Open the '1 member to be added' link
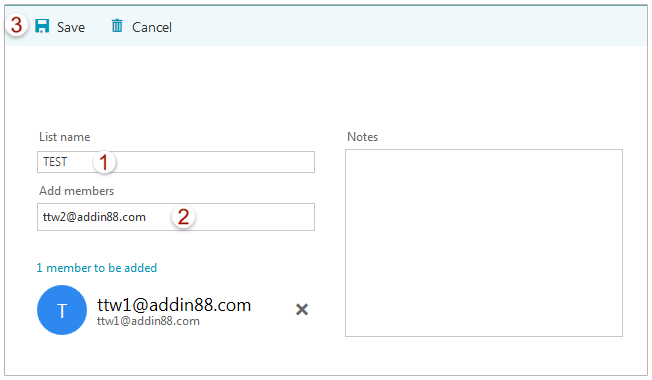 [x=96, y=268]
